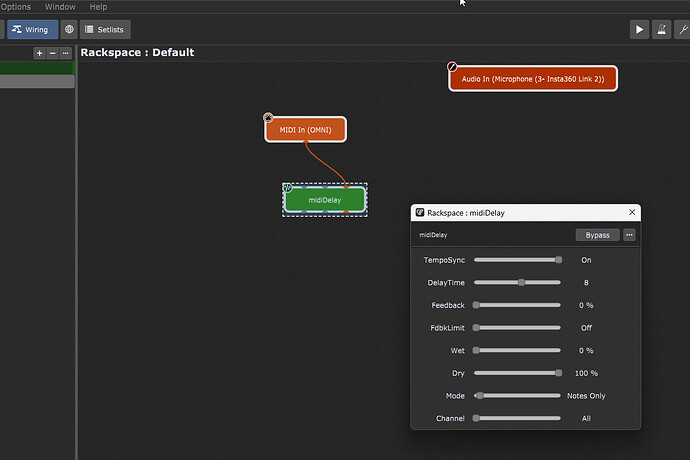Click the Wiring view button
This screenshot has height=460, width=690.
29,30
